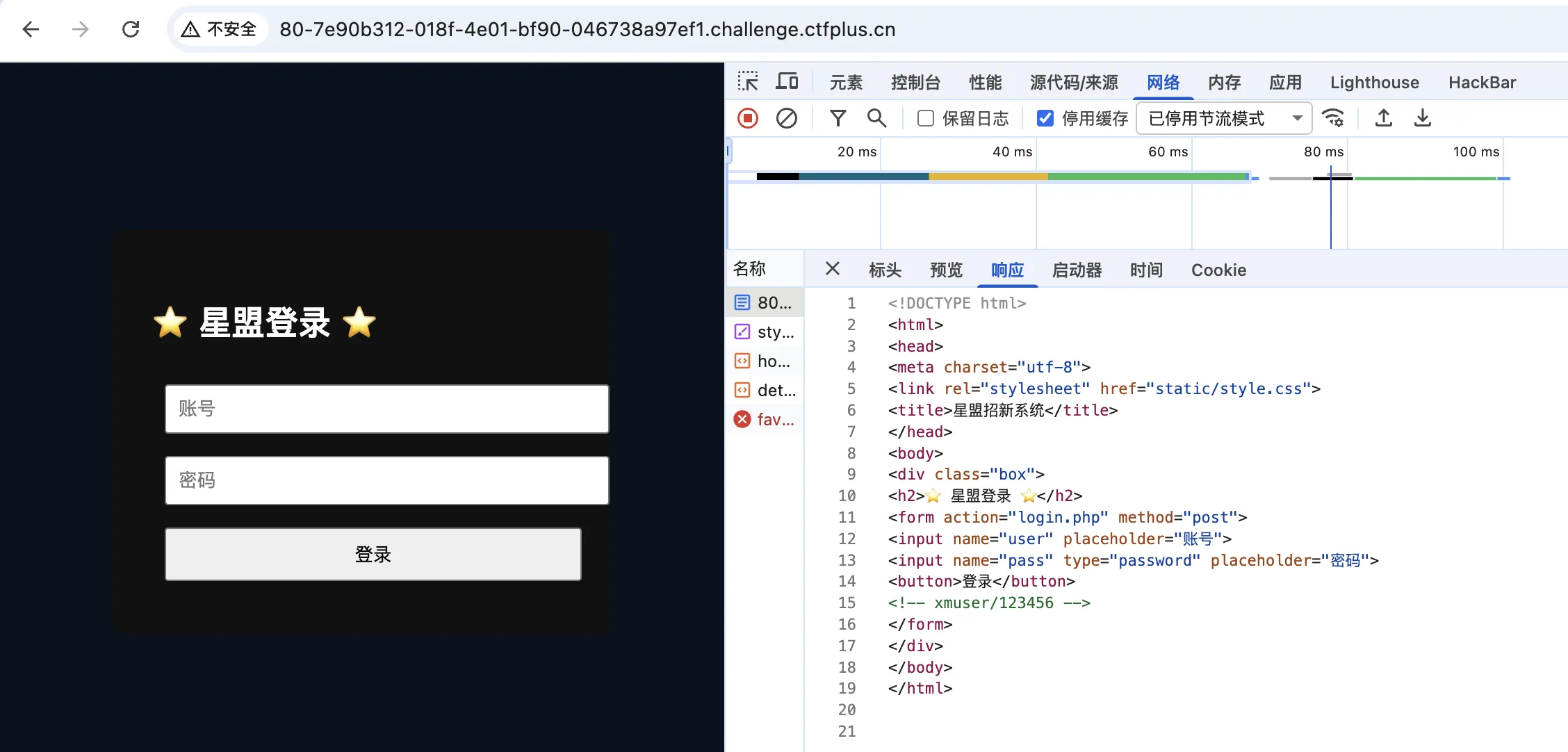Open network conditions wifi icon
1568x752 pixels.
[1332, 118]
